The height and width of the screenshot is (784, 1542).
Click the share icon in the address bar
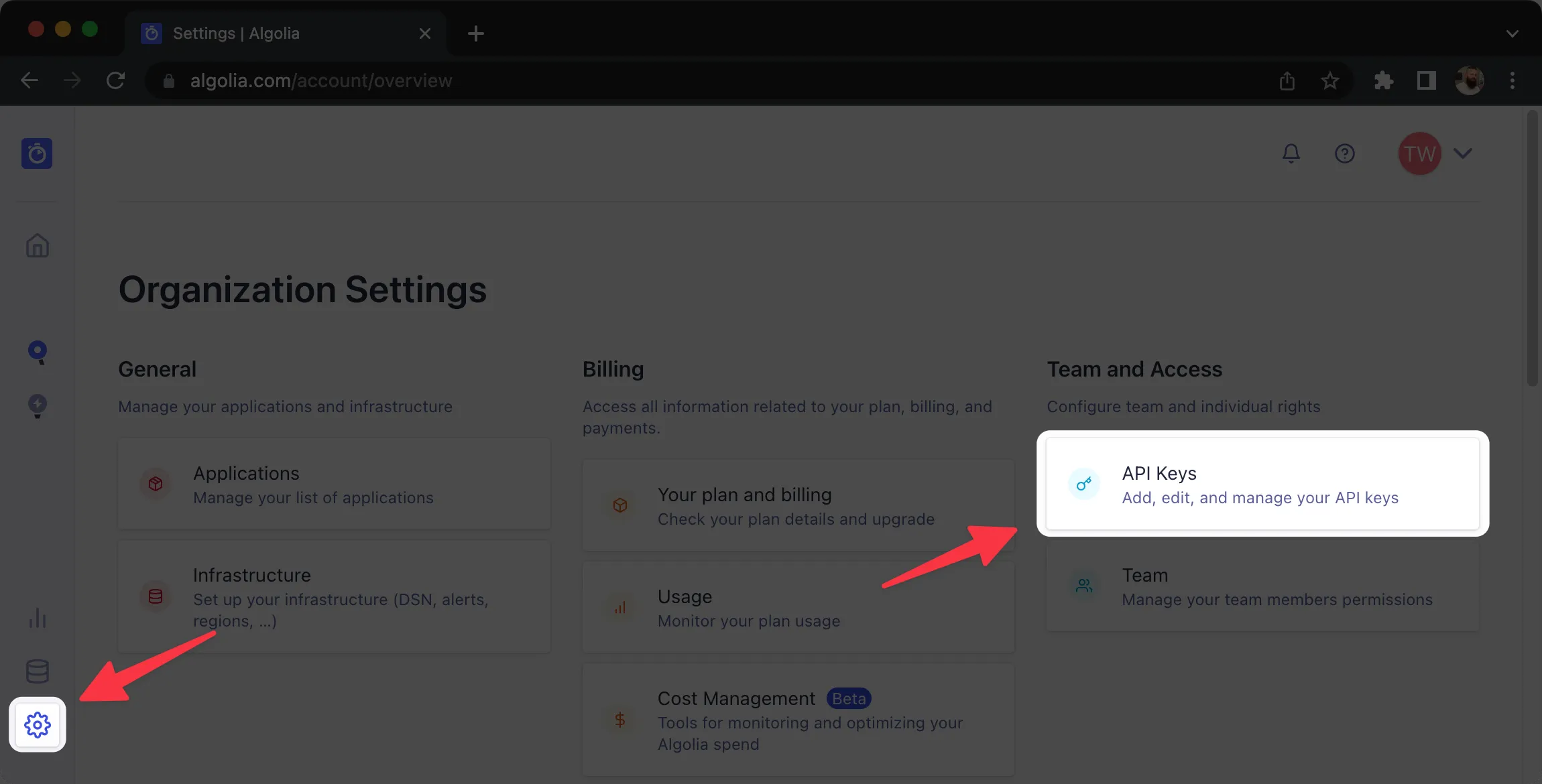pyautogui.click(x=1287, y=80)
